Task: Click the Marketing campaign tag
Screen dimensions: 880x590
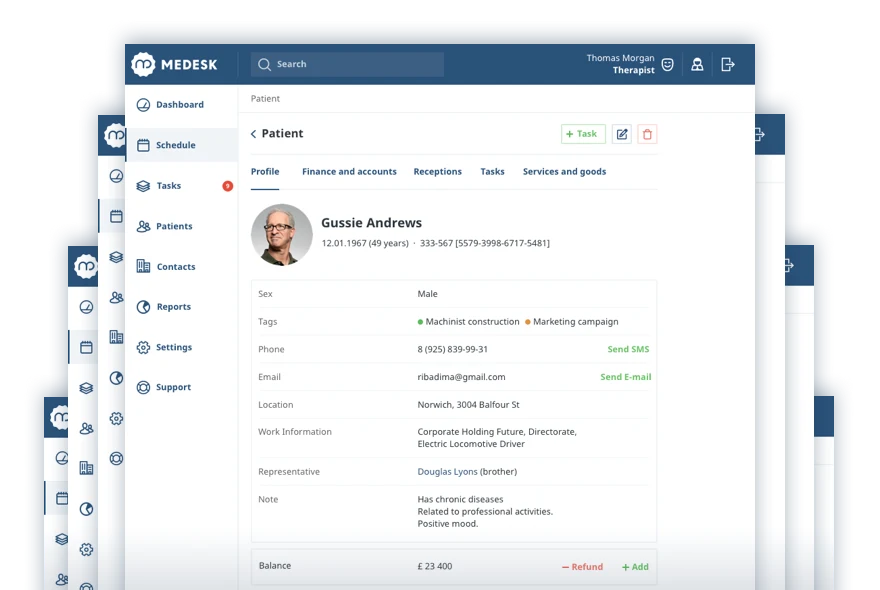Action: coord(572,322)
